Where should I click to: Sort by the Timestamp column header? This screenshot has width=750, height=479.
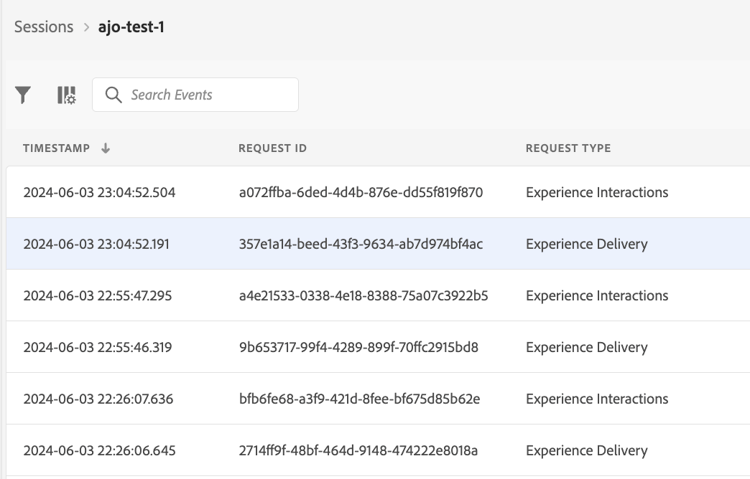coord(56,148)
